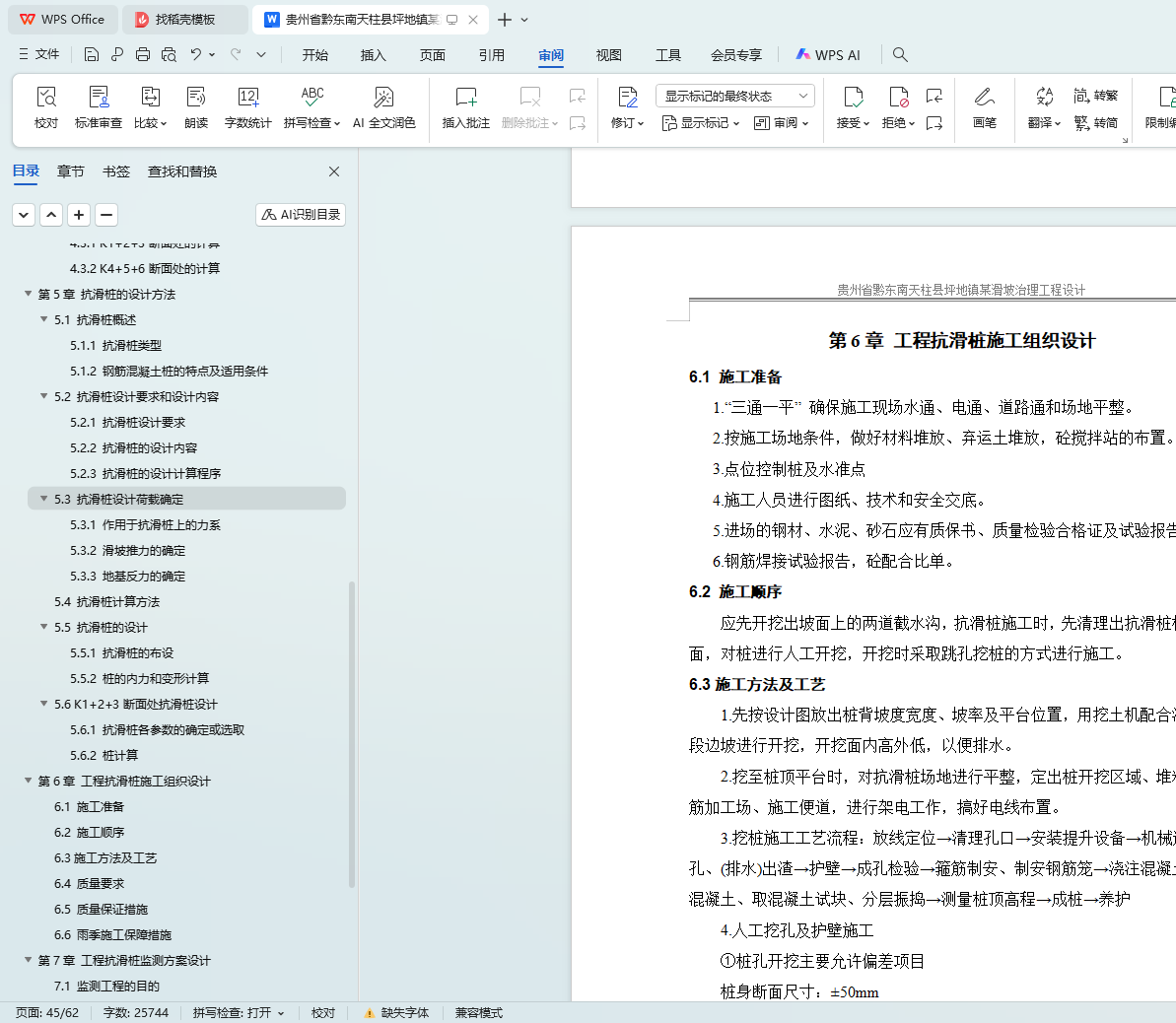Viewport: 1176px width, 1023px height.
Task: Collapse 第 6 章 工程抗滑桩施工组织设计 node
Action: (28, 781)
